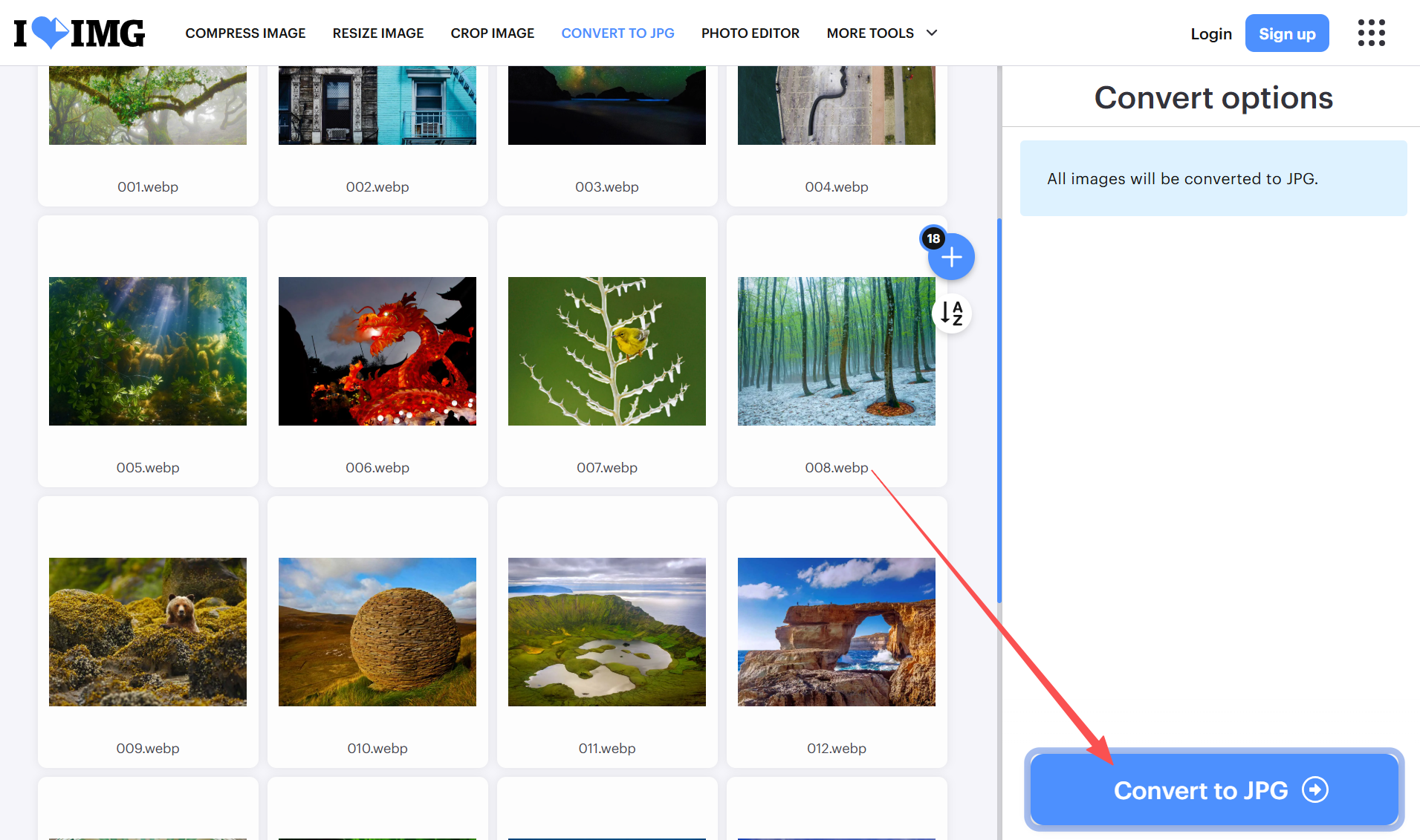Click the 'All images will be converted' notice
The width and height of the screenshot is (1420, 840).
[1213, 178]
